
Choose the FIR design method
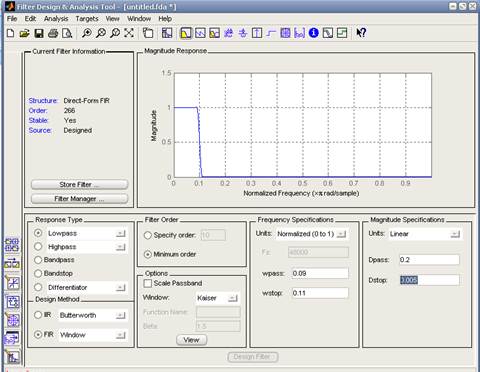[x=38, y=334]
